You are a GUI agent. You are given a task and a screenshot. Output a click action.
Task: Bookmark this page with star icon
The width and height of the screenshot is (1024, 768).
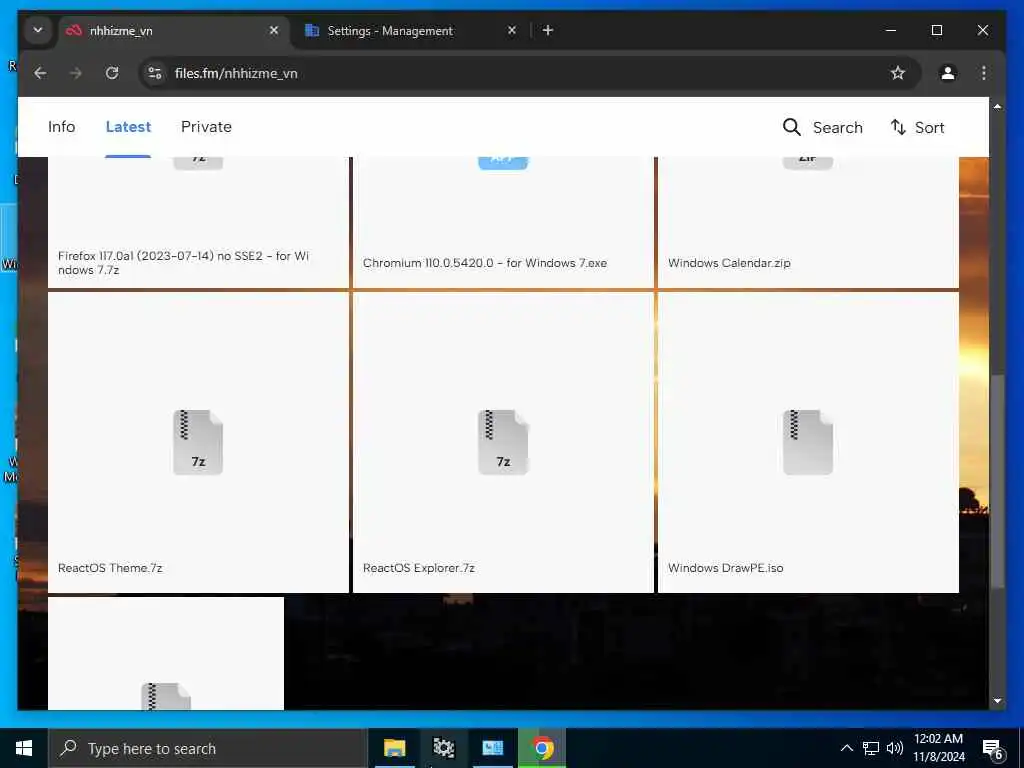(x=898, y=73)
